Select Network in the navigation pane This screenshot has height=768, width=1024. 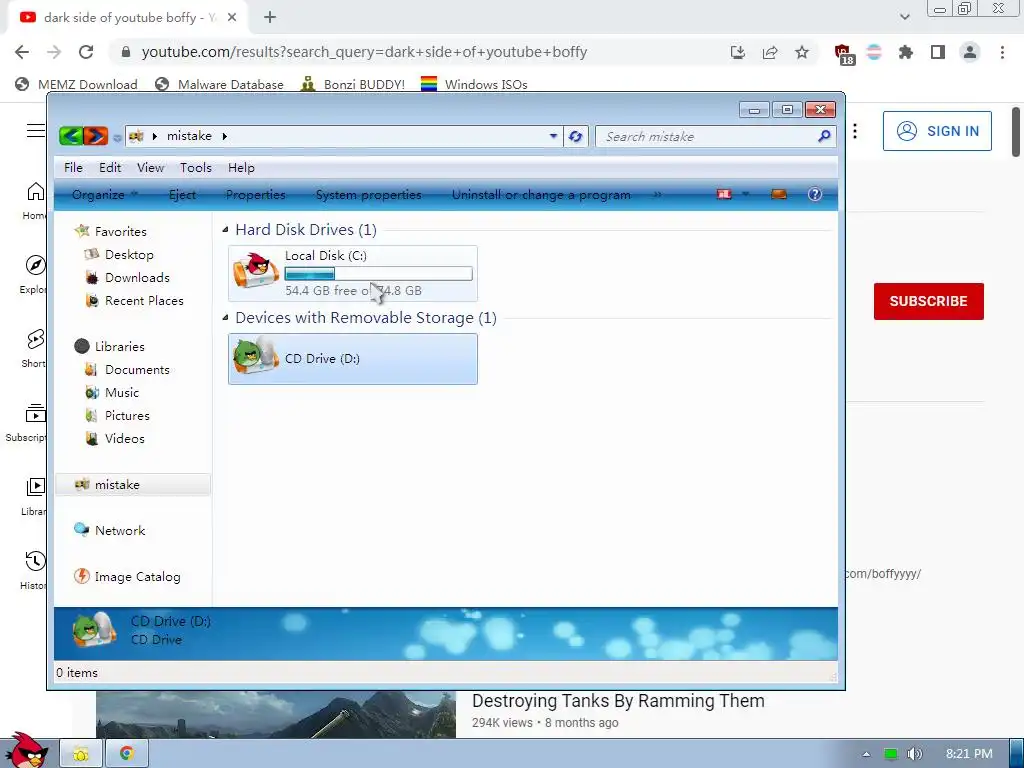pyautogui.click(x=120, y=531)
